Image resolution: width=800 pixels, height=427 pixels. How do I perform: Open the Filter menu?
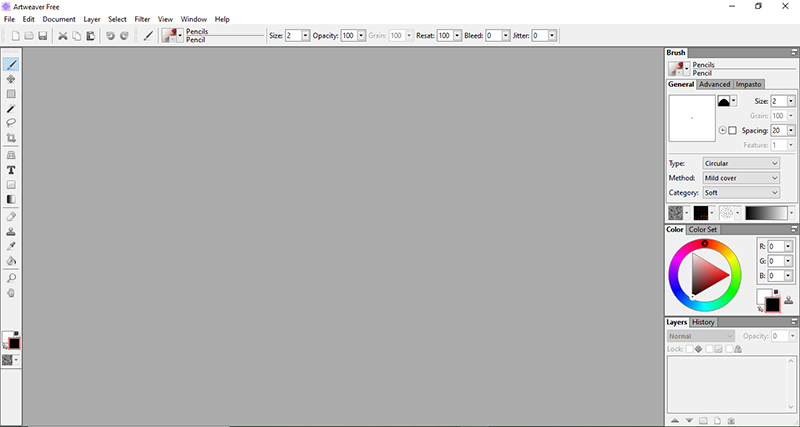pyautogui.click(x=142, y=19)
